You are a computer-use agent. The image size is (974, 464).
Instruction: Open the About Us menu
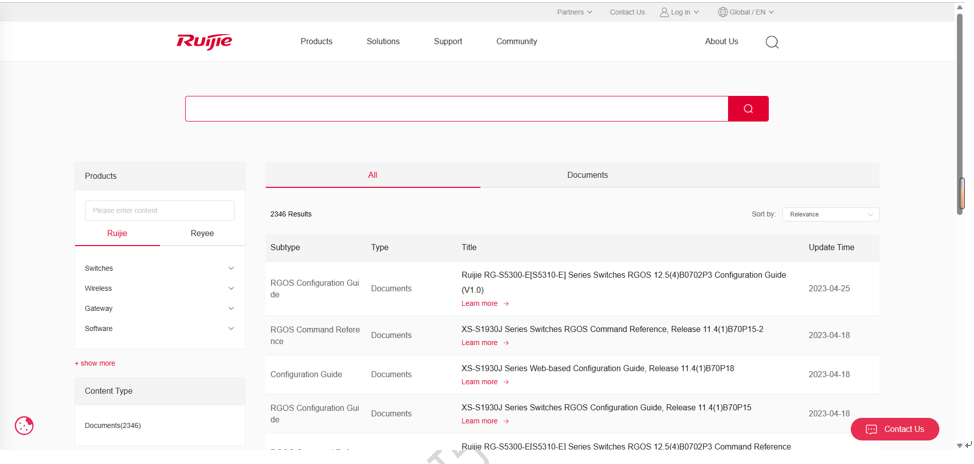(721, 42)
